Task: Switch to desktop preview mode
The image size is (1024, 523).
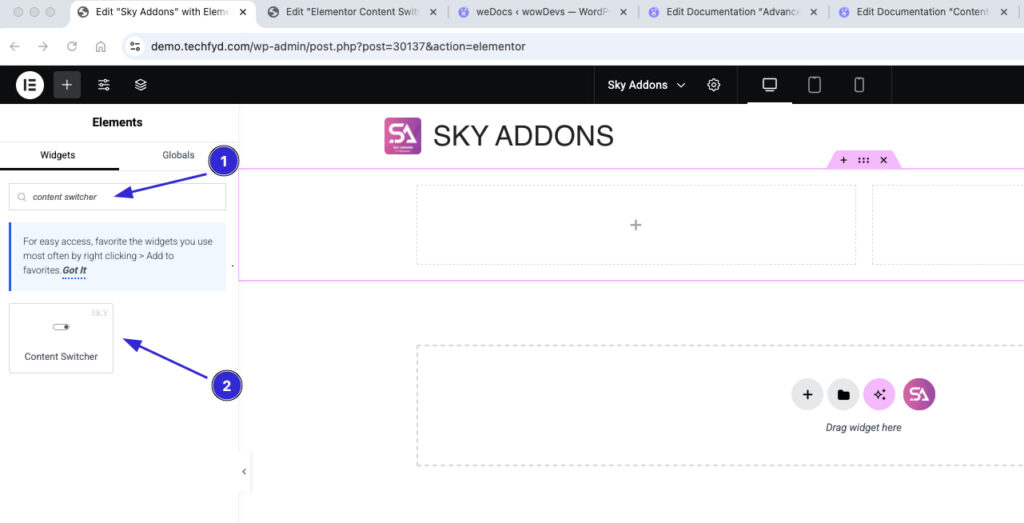Action: 769,85
